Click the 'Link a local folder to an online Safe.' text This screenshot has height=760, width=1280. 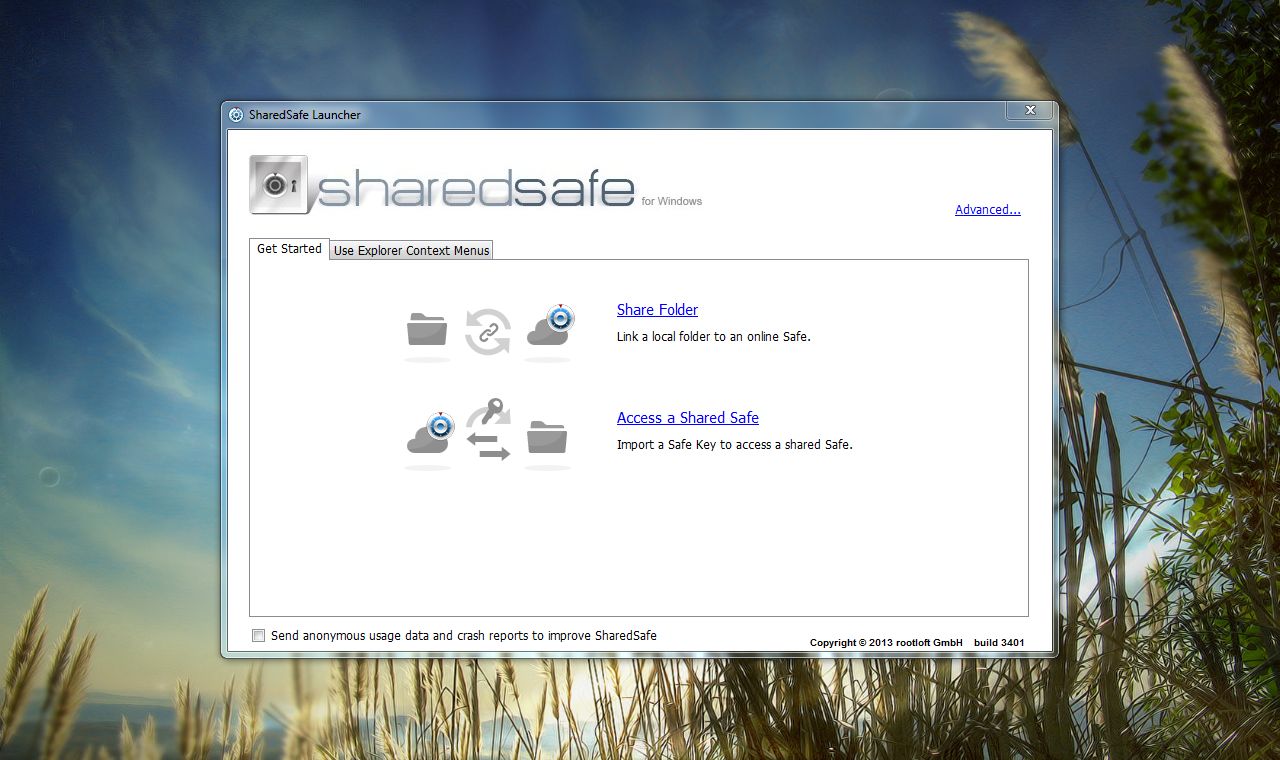coord(714,337)
